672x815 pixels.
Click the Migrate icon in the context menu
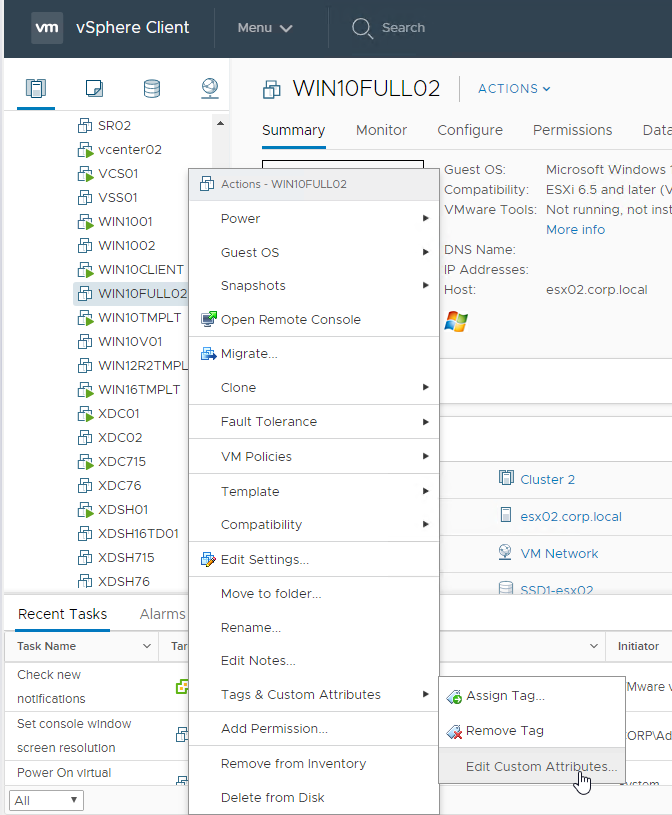[208, 353]
